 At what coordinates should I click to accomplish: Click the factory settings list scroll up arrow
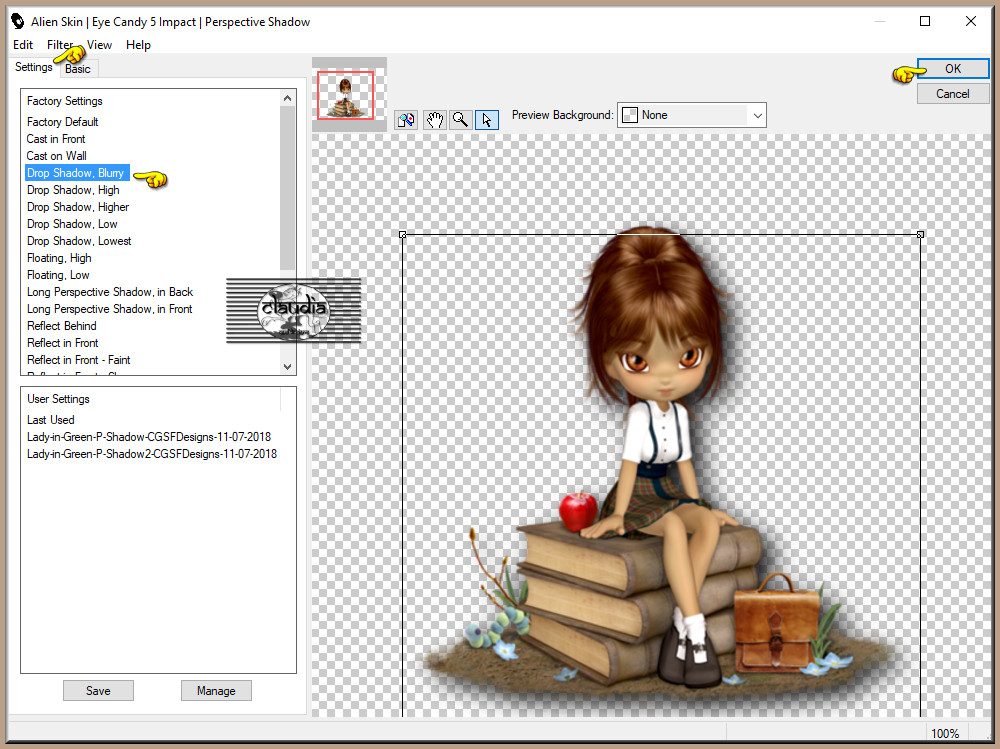(x=288, y=98)
